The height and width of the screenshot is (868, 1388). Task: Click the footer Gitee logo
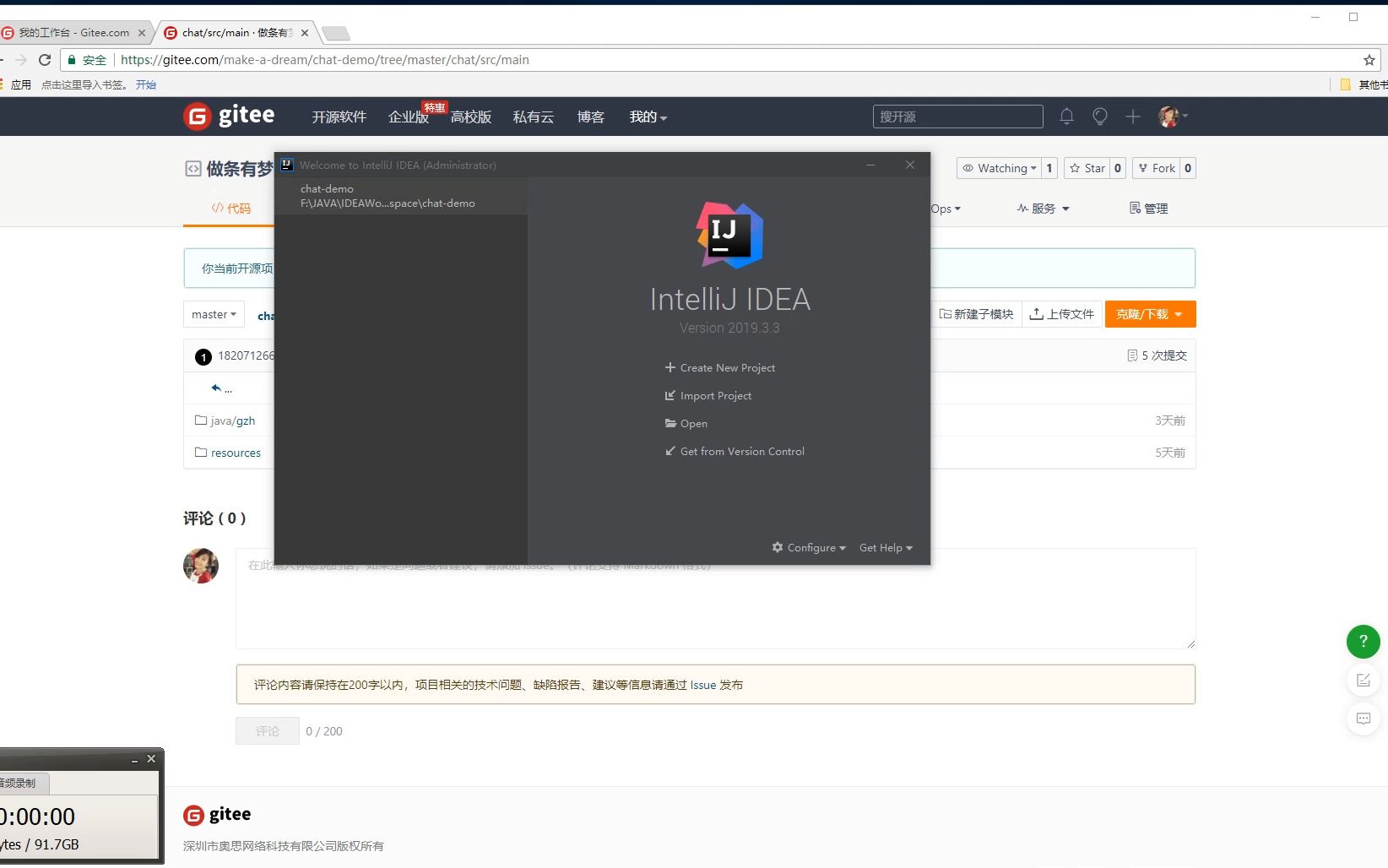(x=217, y=814)
